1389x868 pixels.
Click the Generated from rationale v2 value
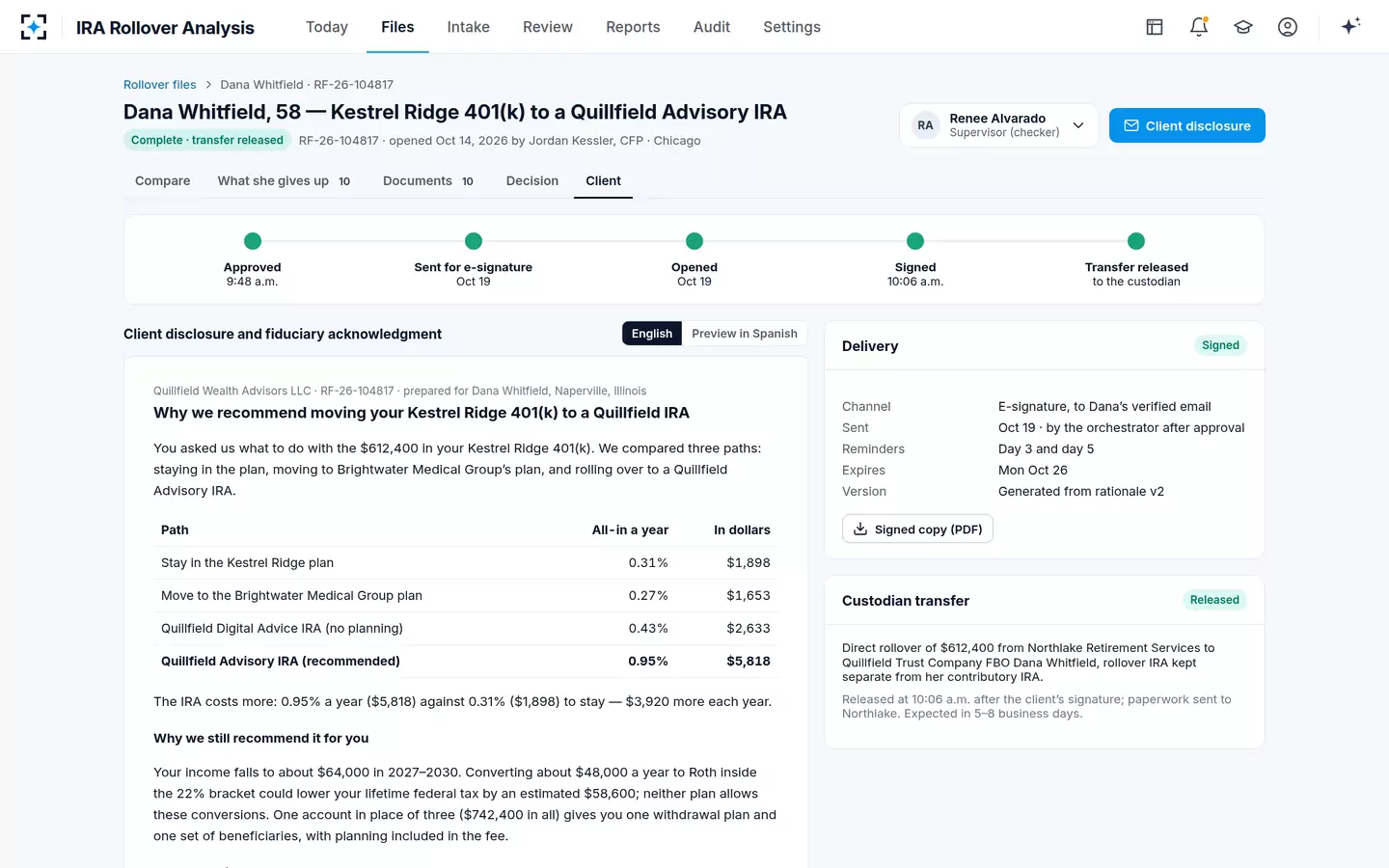(x=1081, y=492)
